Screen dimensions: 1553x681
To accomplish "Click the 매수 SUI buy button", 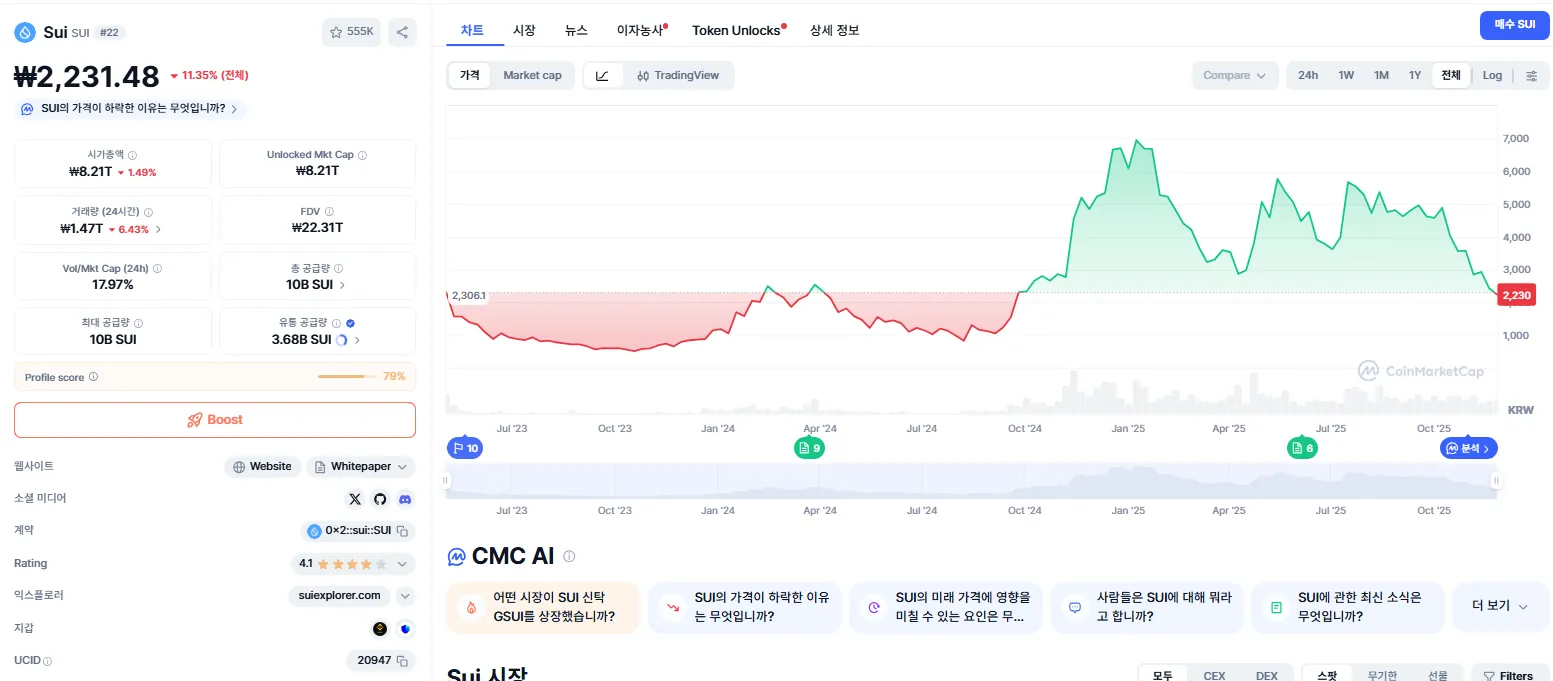I will pos(1514,25).
